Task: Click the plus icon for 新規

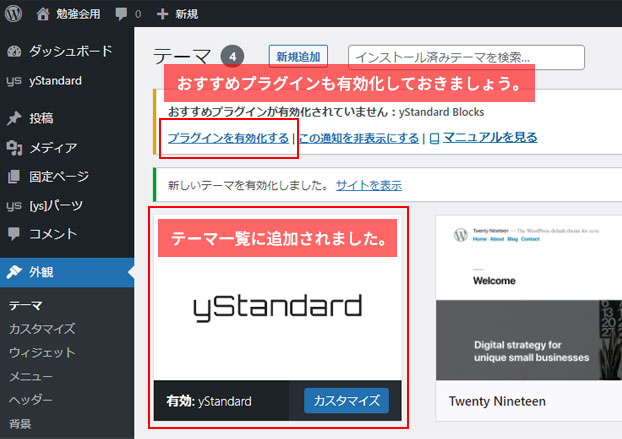Action: 162,14
